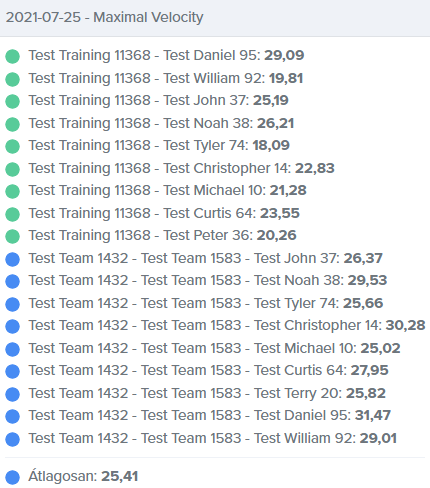Click green dot beside Training Daniel 95 entry
Viewport: 430px width, 488px height.
click(12, 56)
